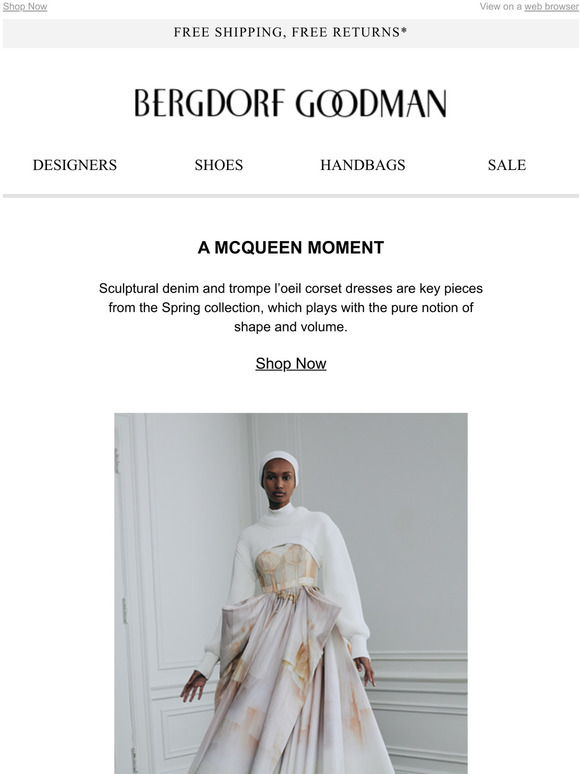
Task: Click the white cropped sweater sleeve
Action: click(346, 592)
